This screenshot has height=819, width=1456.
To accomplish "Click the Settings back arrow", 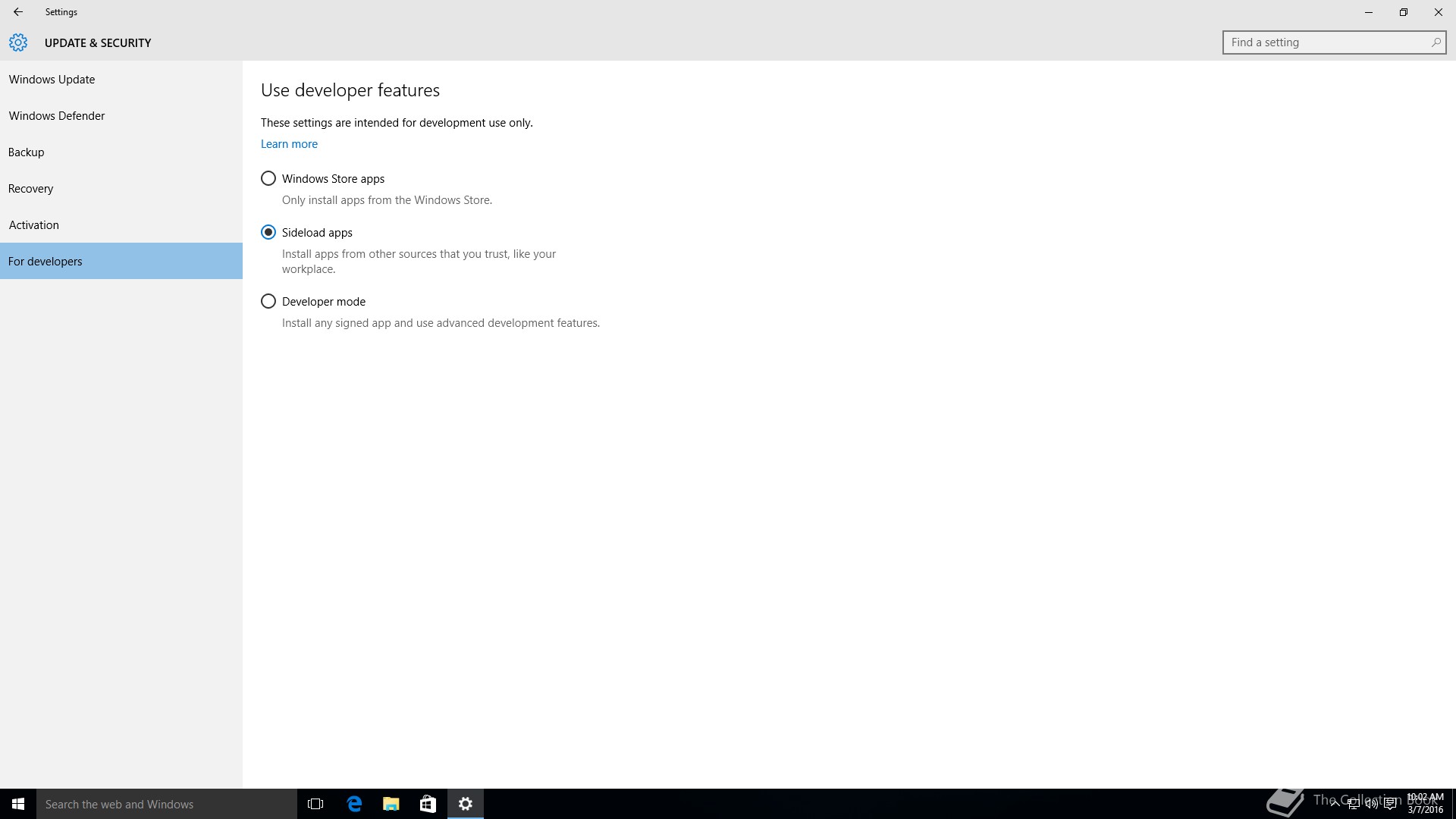I will pyautogui.click(x=17, y=12).
